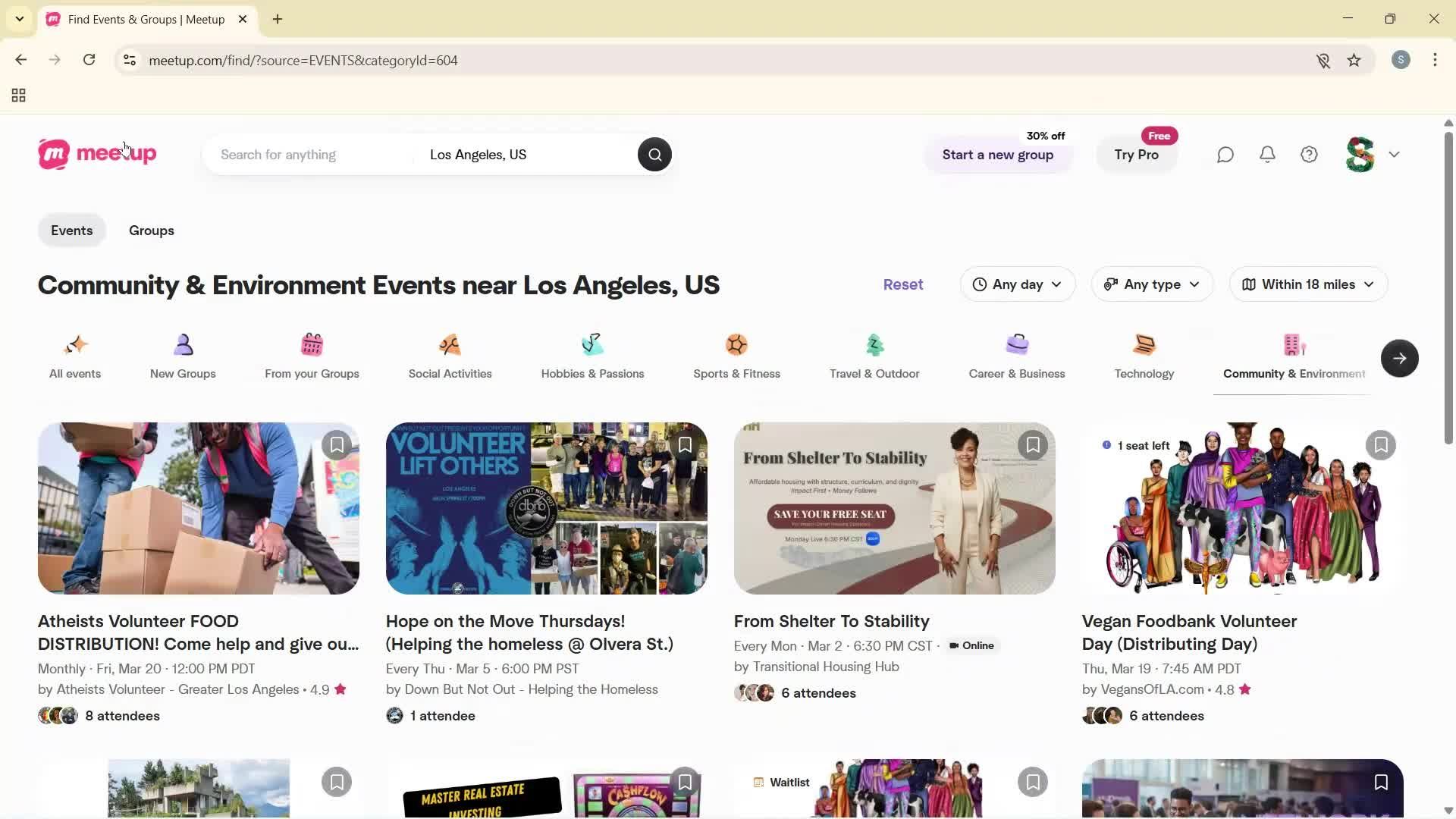Open the Any day filter dropdown
This screenshot has height=819, width=1456.
pyautogui.click(x=1018, y=284)
